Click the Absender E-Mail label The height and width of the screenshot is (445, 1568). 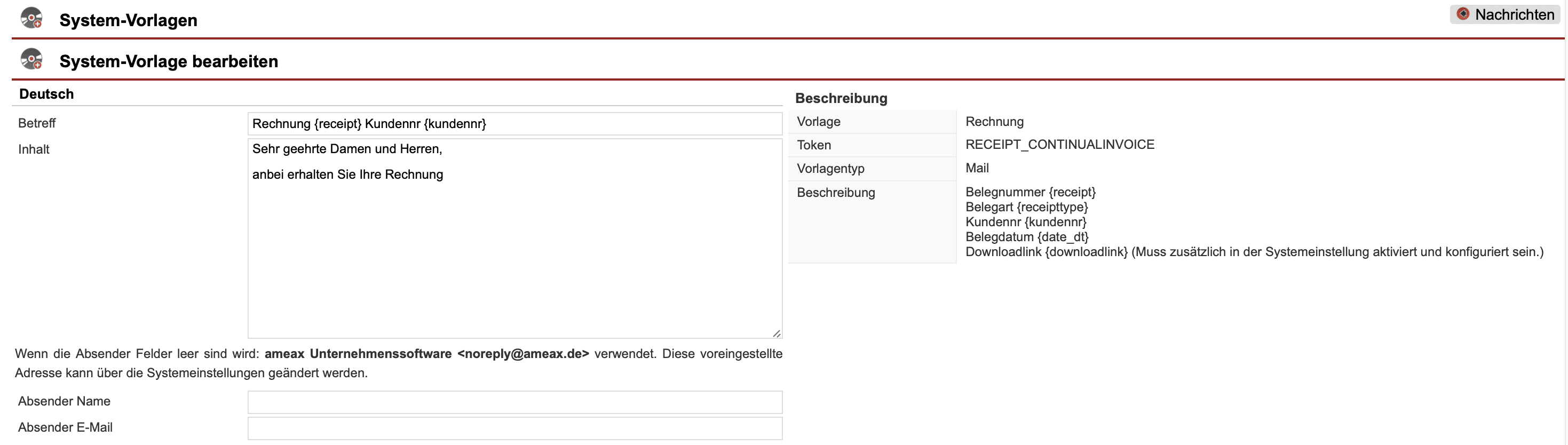pos(65,428)
